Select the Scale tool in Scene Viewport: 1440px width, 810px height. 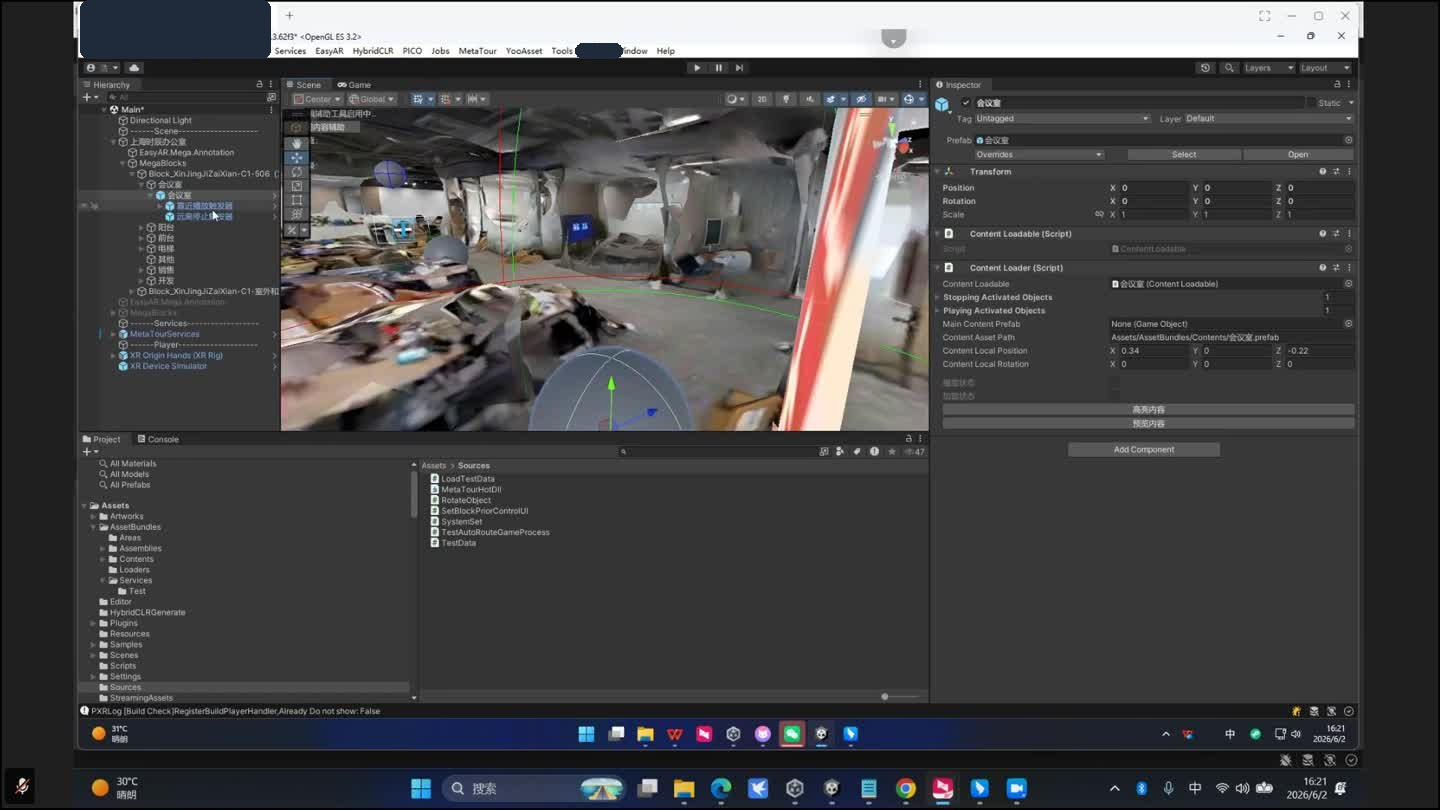pyautogui.click(x=297, y=186)
